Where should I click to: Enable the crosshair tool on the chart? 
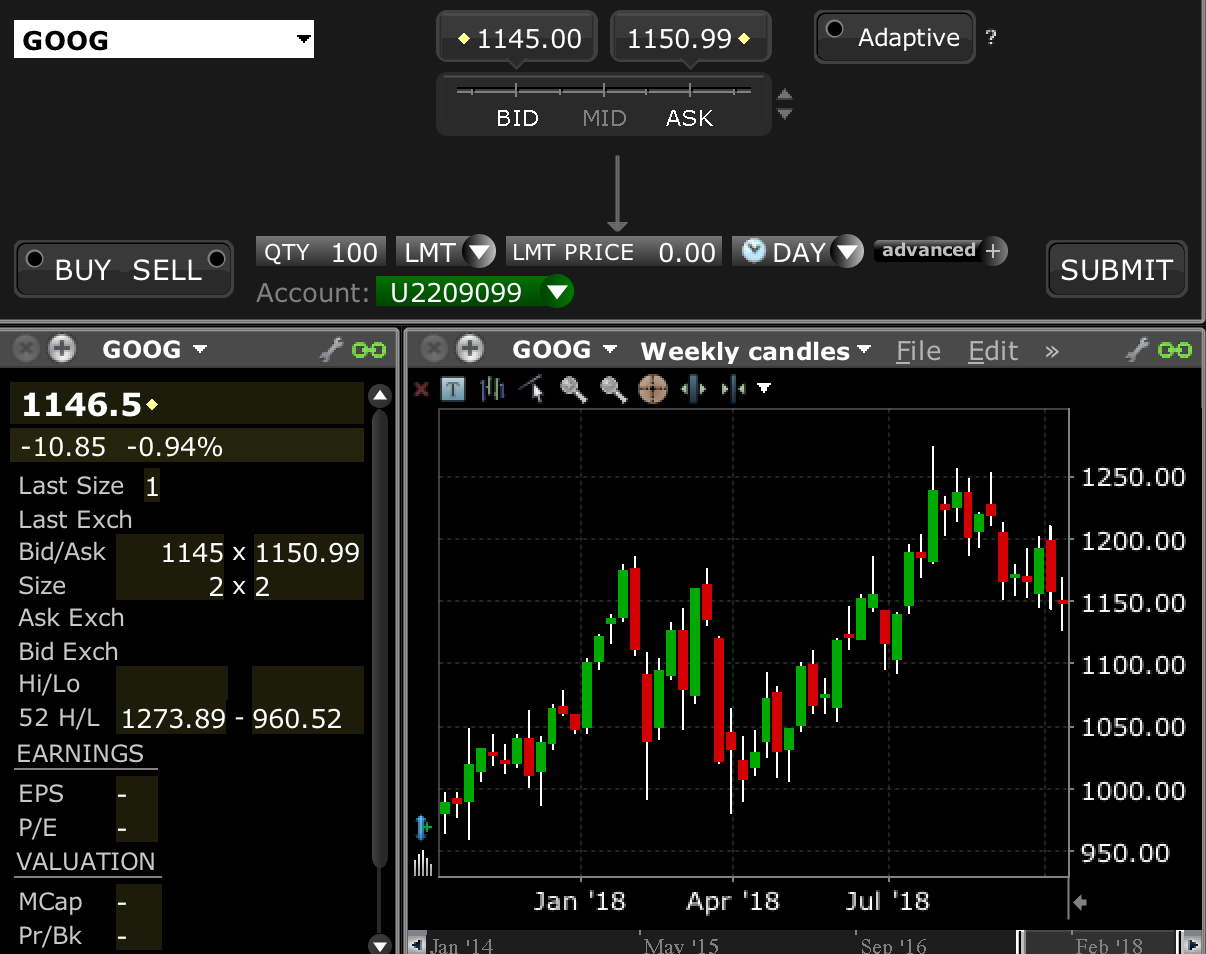tap(651, 389)
